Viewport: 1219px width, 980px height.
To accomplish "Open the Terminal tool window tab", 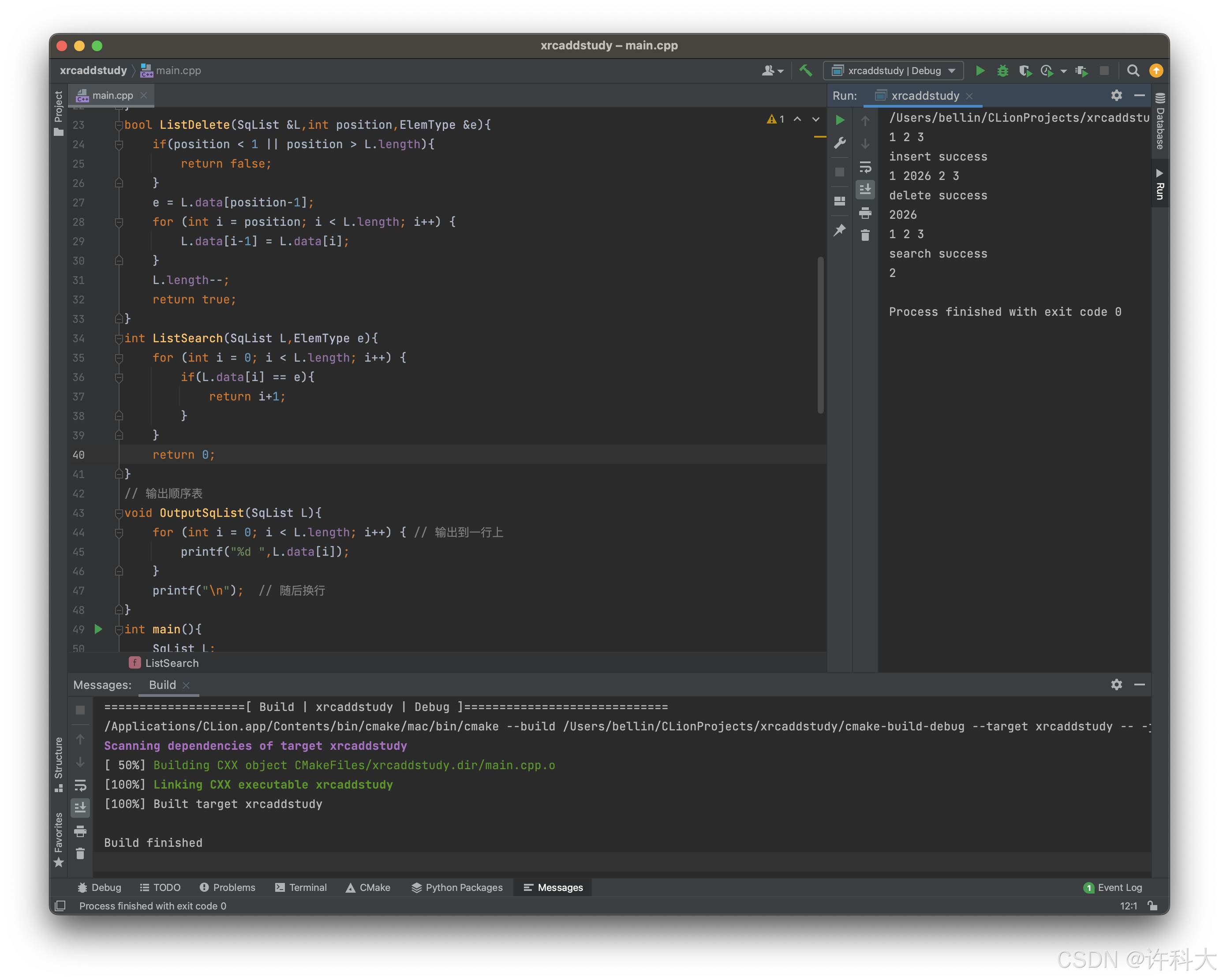I will 301,887.
